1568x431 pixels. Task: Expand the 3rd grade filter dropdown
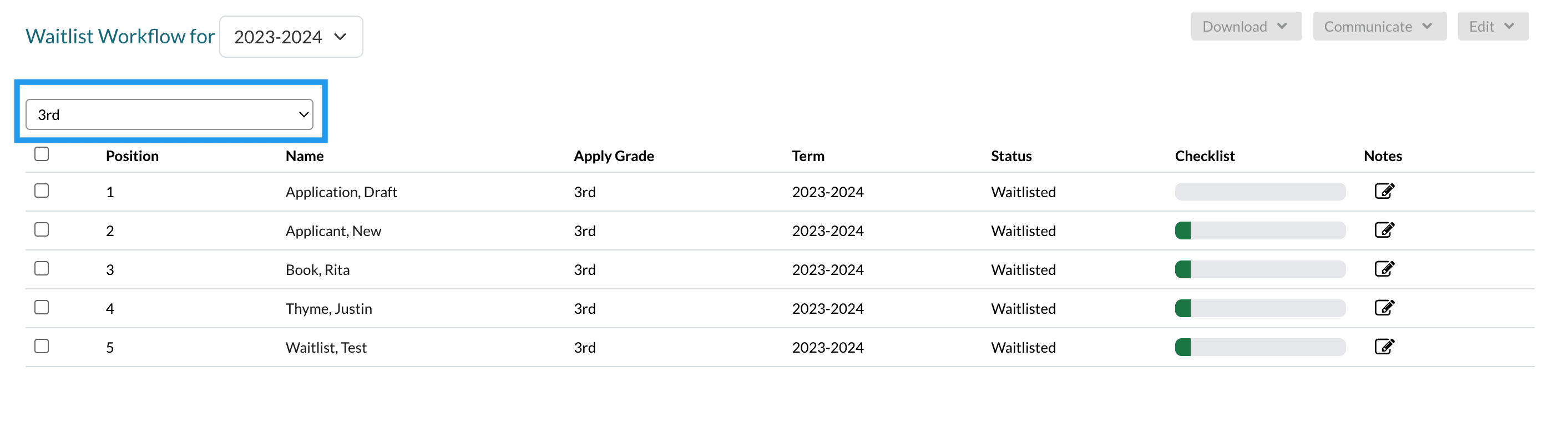[169, 114]
